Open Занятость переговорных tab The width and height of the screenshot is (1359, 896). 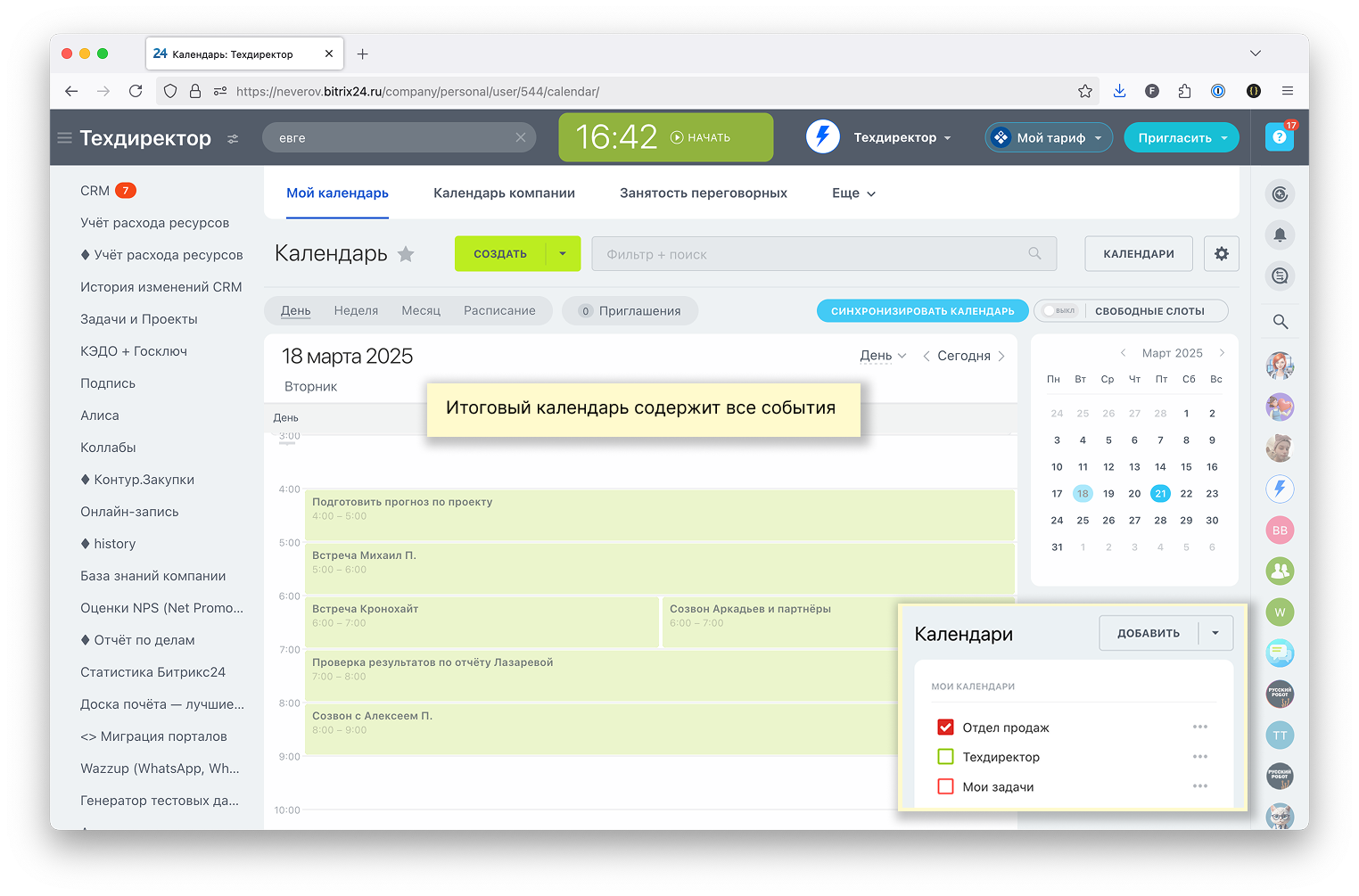pos(704,193)
